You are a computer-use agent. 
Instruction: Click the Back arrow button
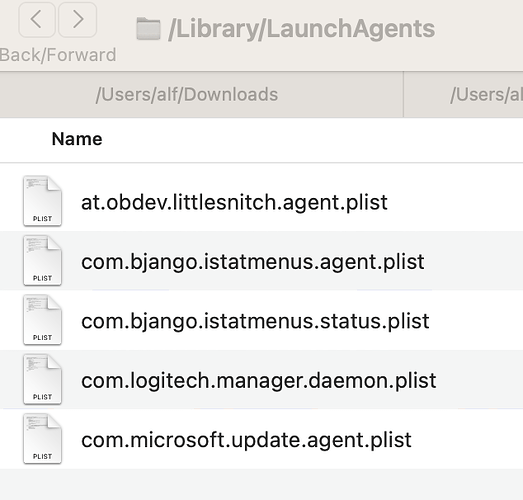(x=37, y=19)
